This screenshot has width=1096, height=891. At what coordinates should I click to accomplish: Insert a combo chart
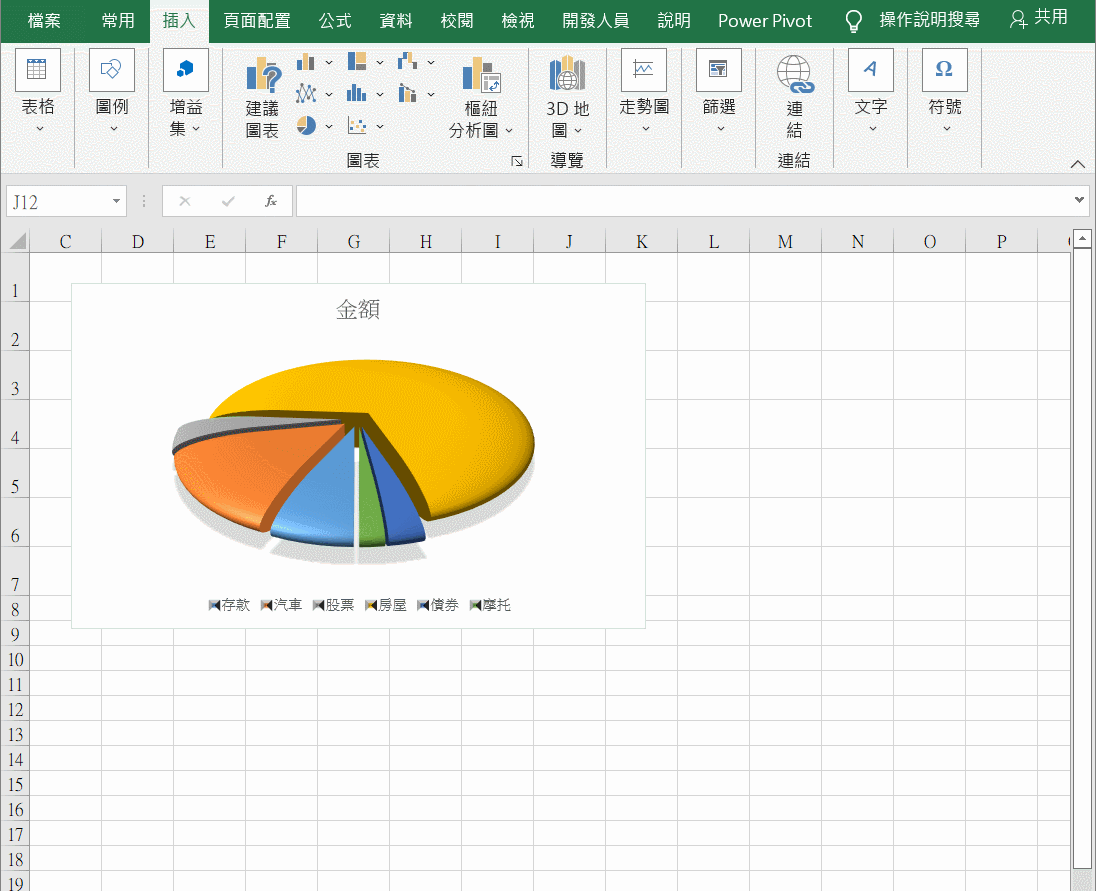pyautogui.click(x=408, y=93)
